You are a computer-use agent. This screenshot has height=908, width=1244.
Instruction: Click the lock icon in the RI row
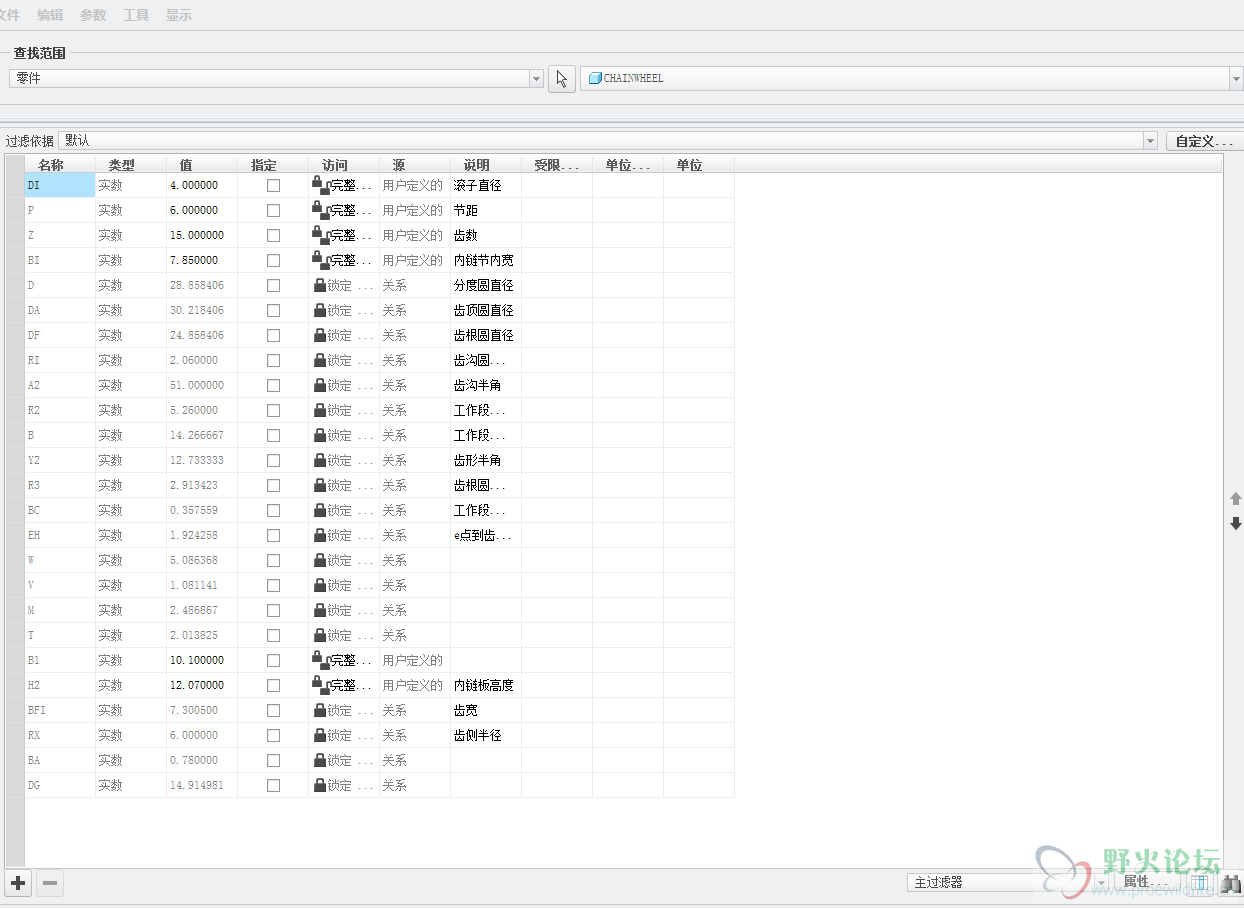[320, 360]
